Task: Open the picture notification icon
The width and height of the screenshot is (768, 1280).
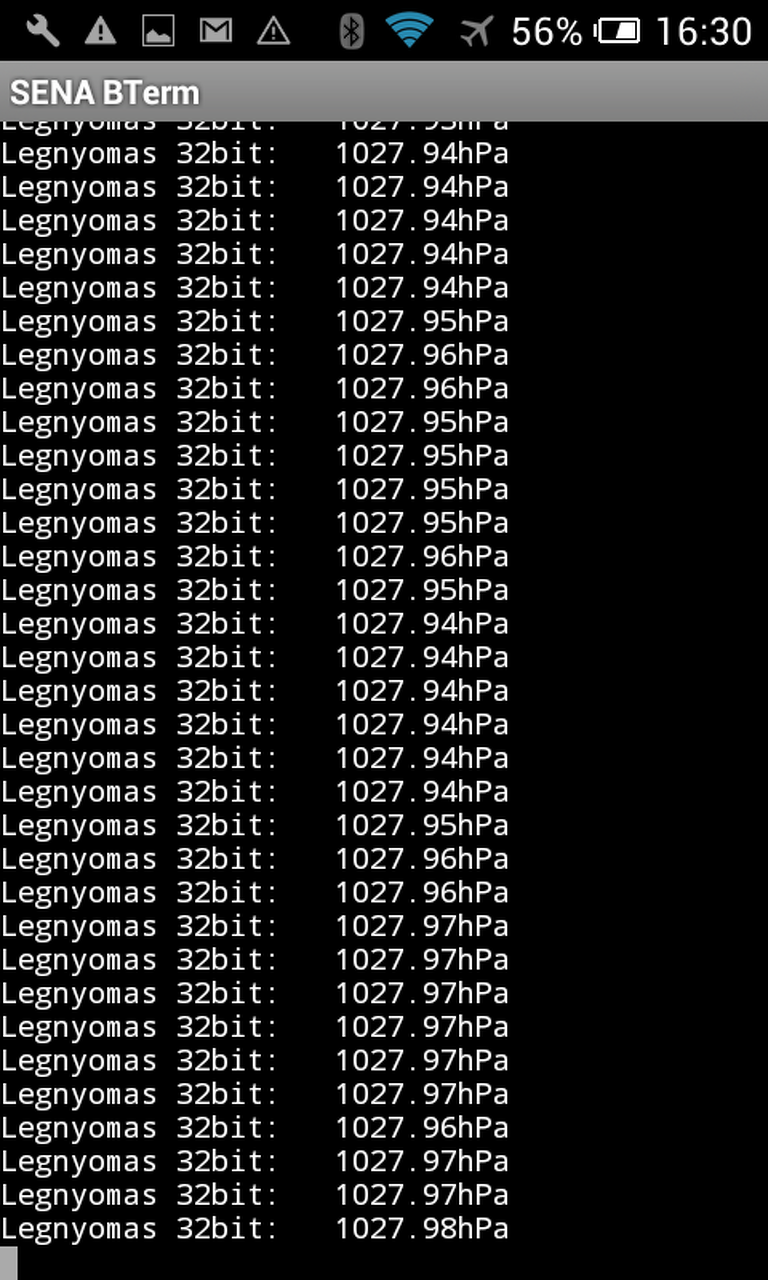Action: coord(158,31)
